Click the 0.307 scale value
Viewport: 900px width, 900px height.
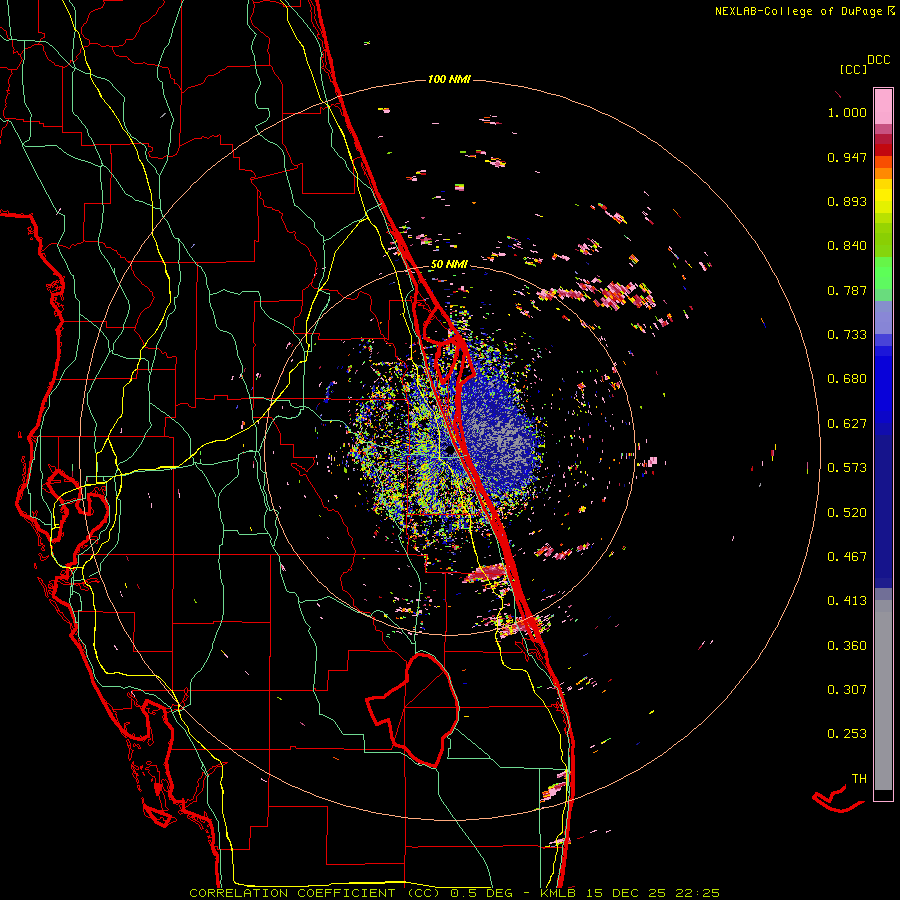pos(847,690)
